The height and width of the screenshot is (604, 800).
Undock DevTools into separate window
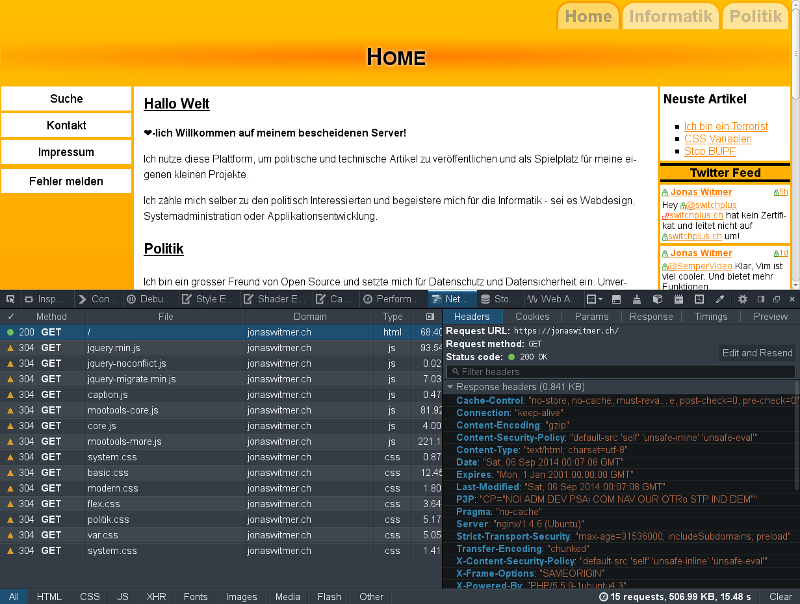[776, 298]
